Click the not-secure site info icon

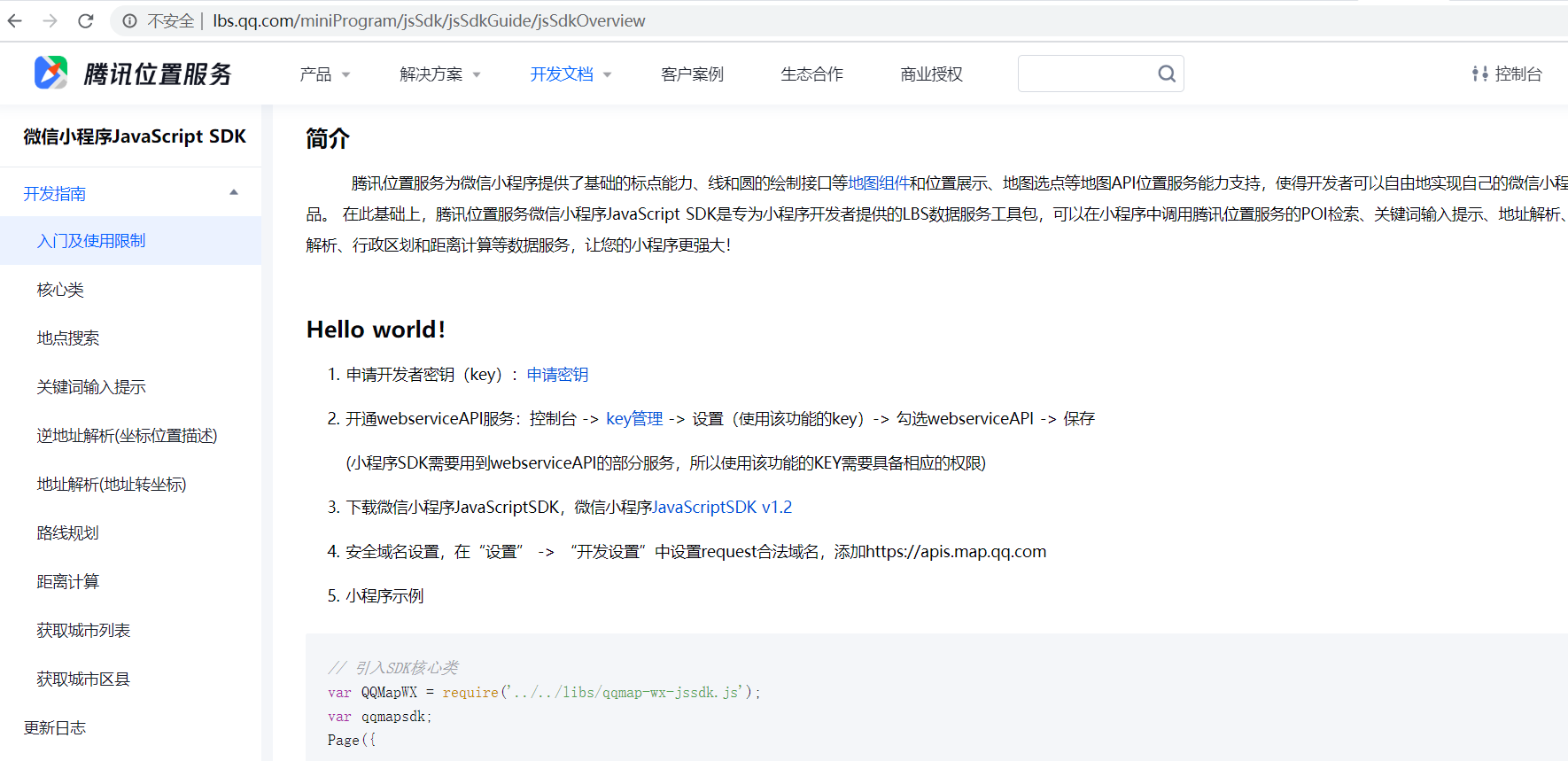[x=129, y=20]
